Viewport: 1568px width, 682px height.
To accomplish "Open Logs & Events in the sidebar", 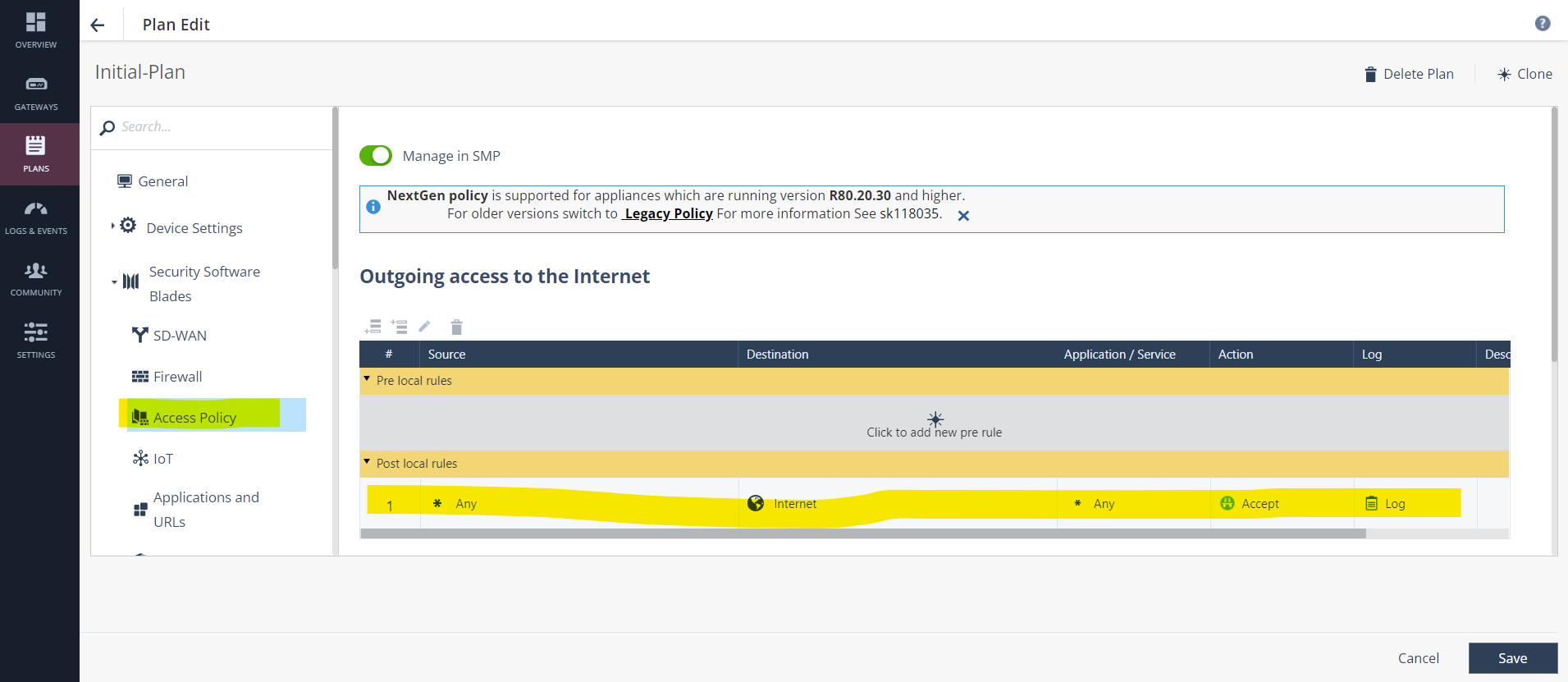I will click(36, 217).
